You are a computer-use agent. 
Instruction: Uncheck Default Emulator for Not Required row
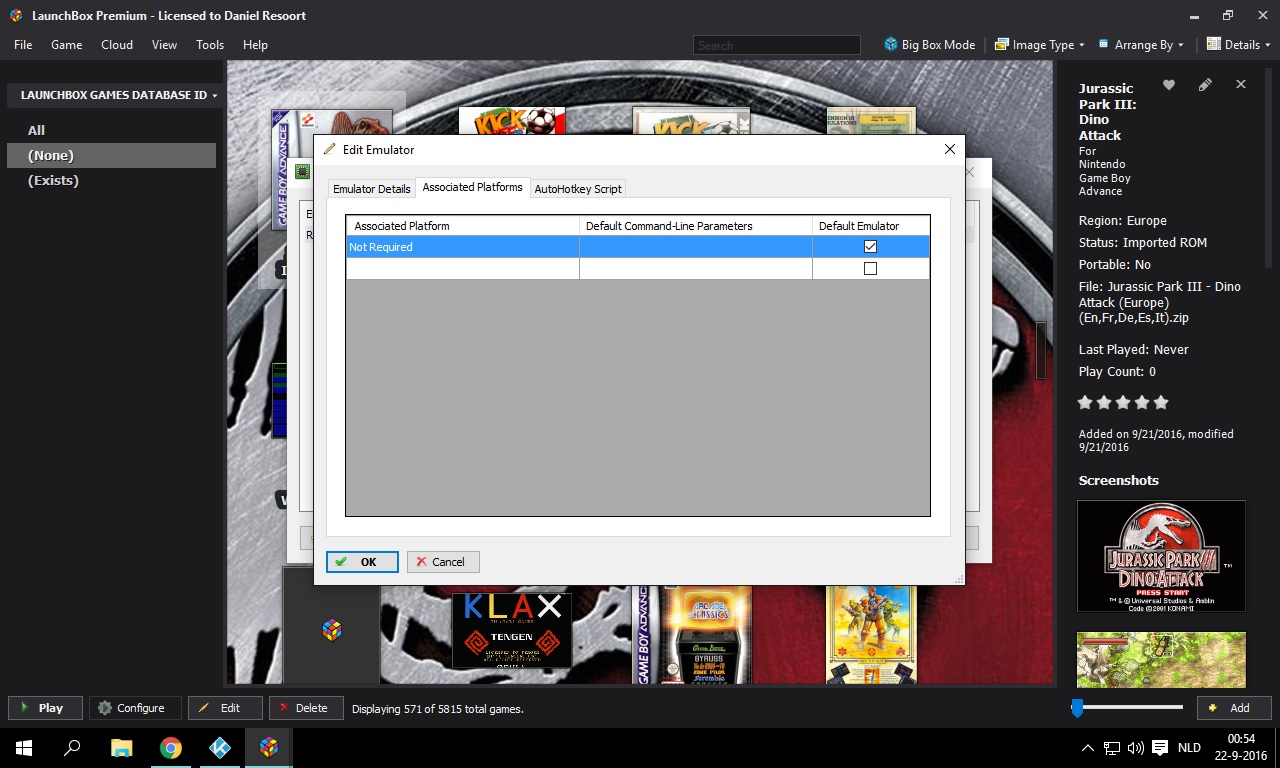(870, 247)
